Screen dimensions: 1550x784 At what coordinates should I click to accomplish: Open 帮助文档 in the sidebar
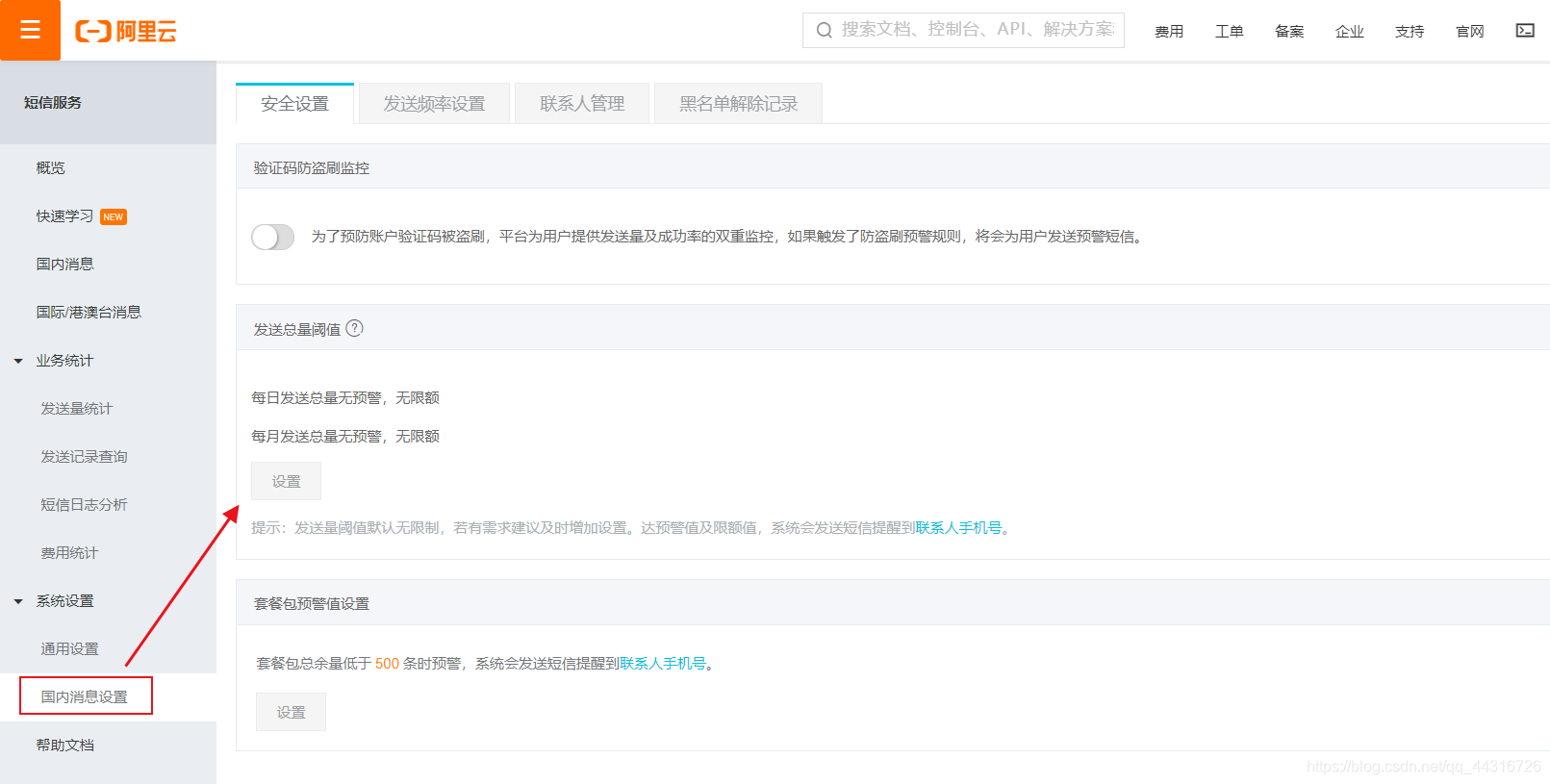pos(64,746)
